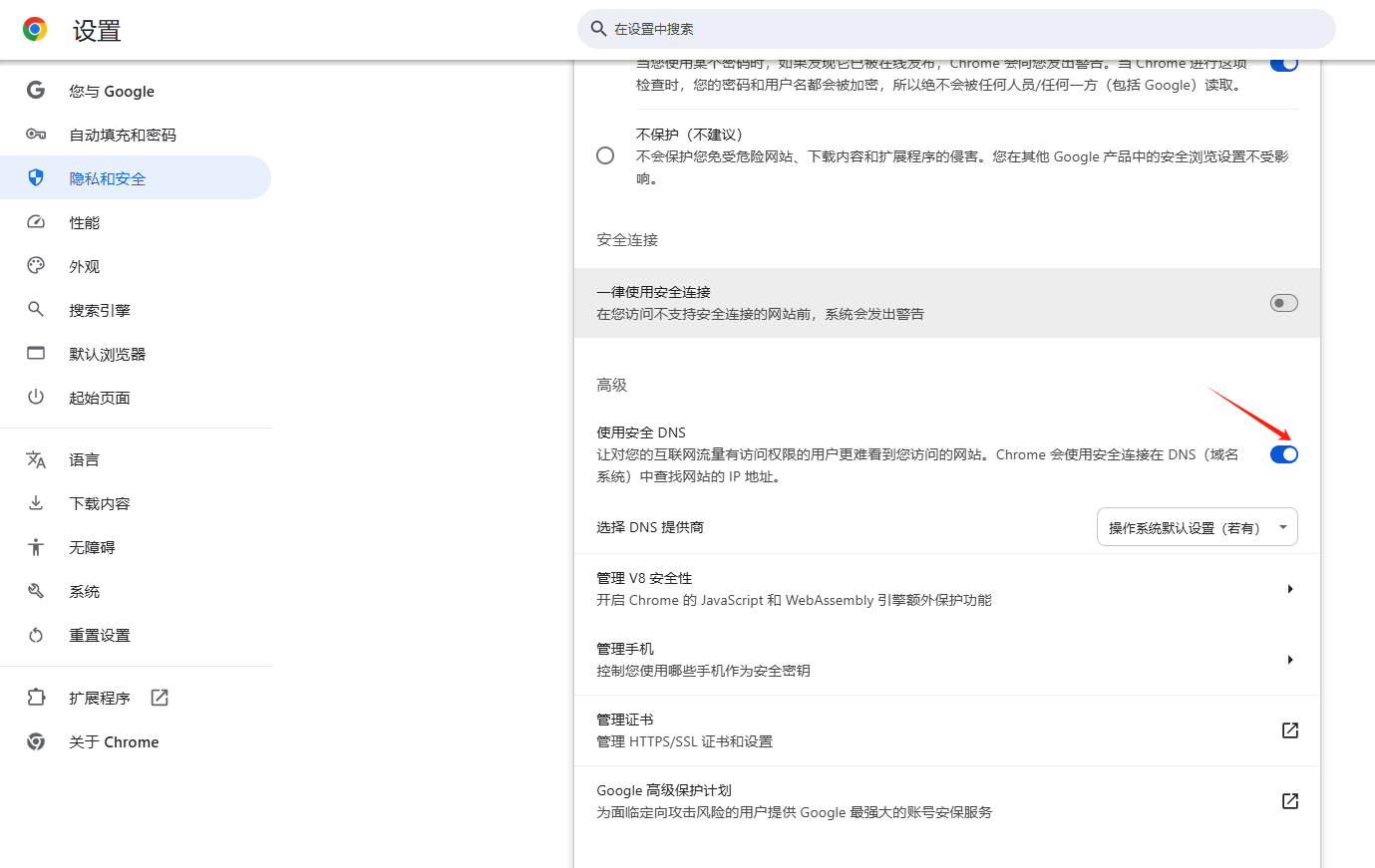Click the wrench icon for 系统

tap(36, 591)
